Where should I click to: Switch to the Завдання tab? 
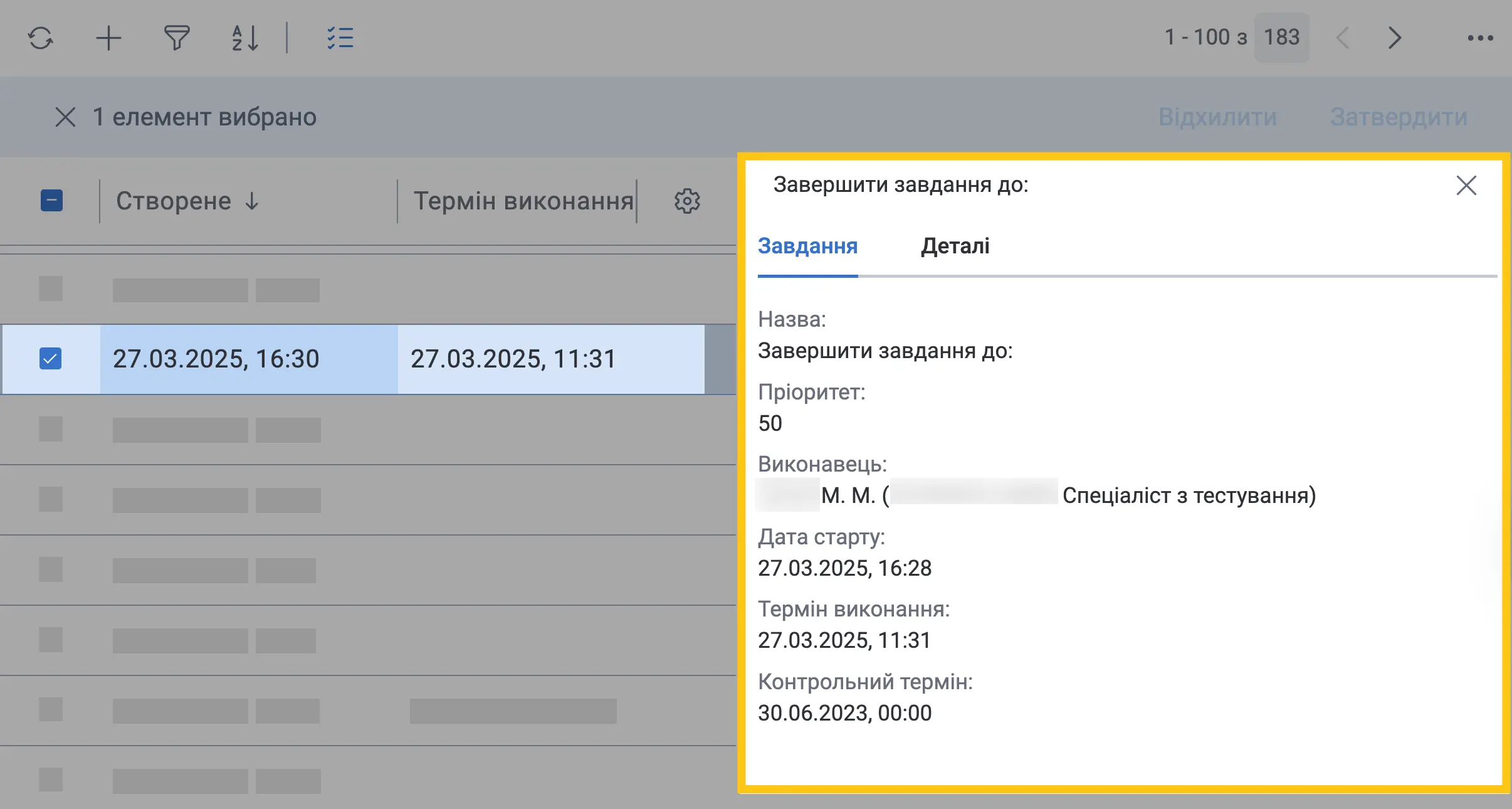click(x=807, y=246)
